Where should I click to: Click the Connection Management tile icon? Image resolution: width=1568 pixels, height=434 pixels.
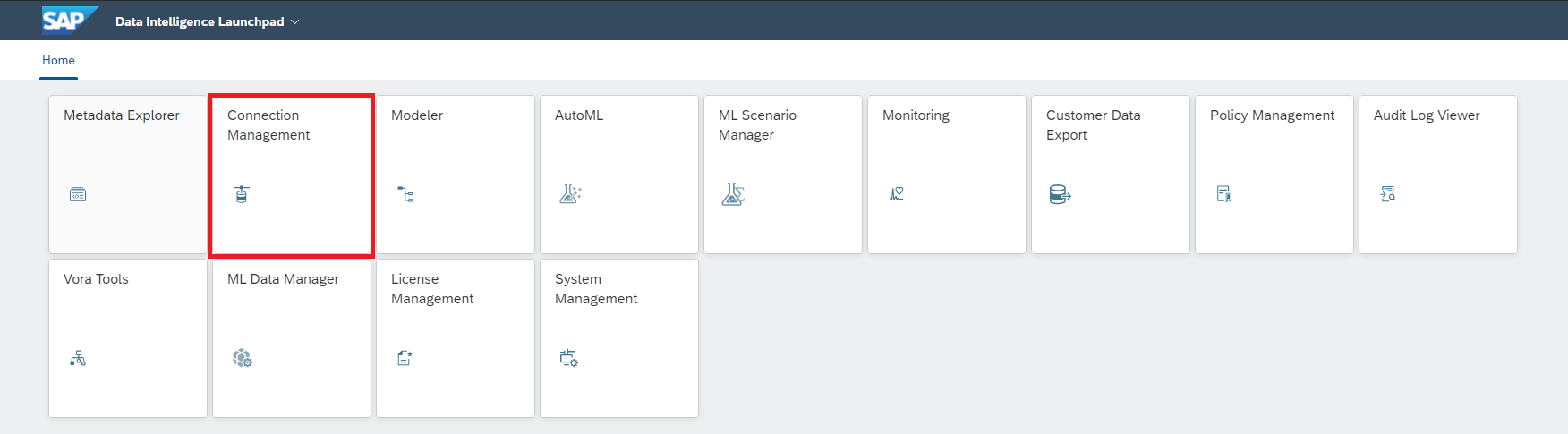pos(242,194)
